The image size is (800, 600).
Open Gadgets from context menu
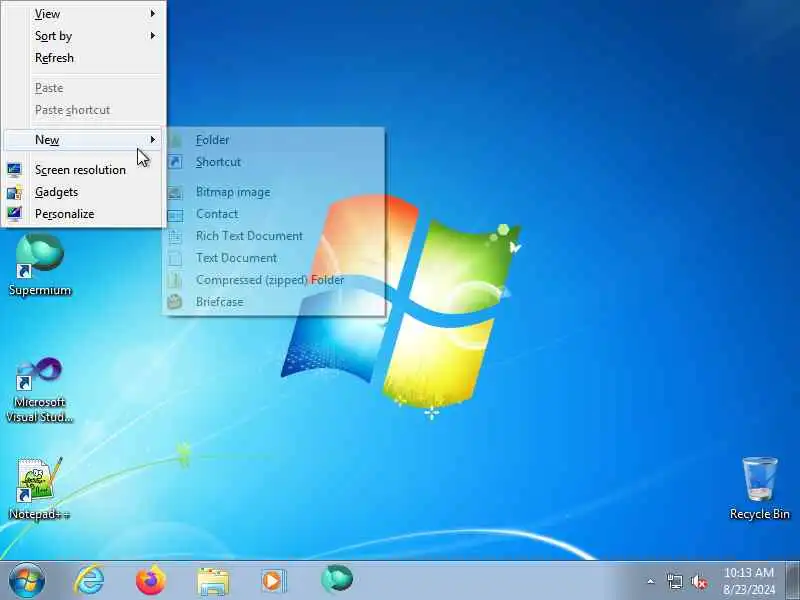(x=84, y=192)
